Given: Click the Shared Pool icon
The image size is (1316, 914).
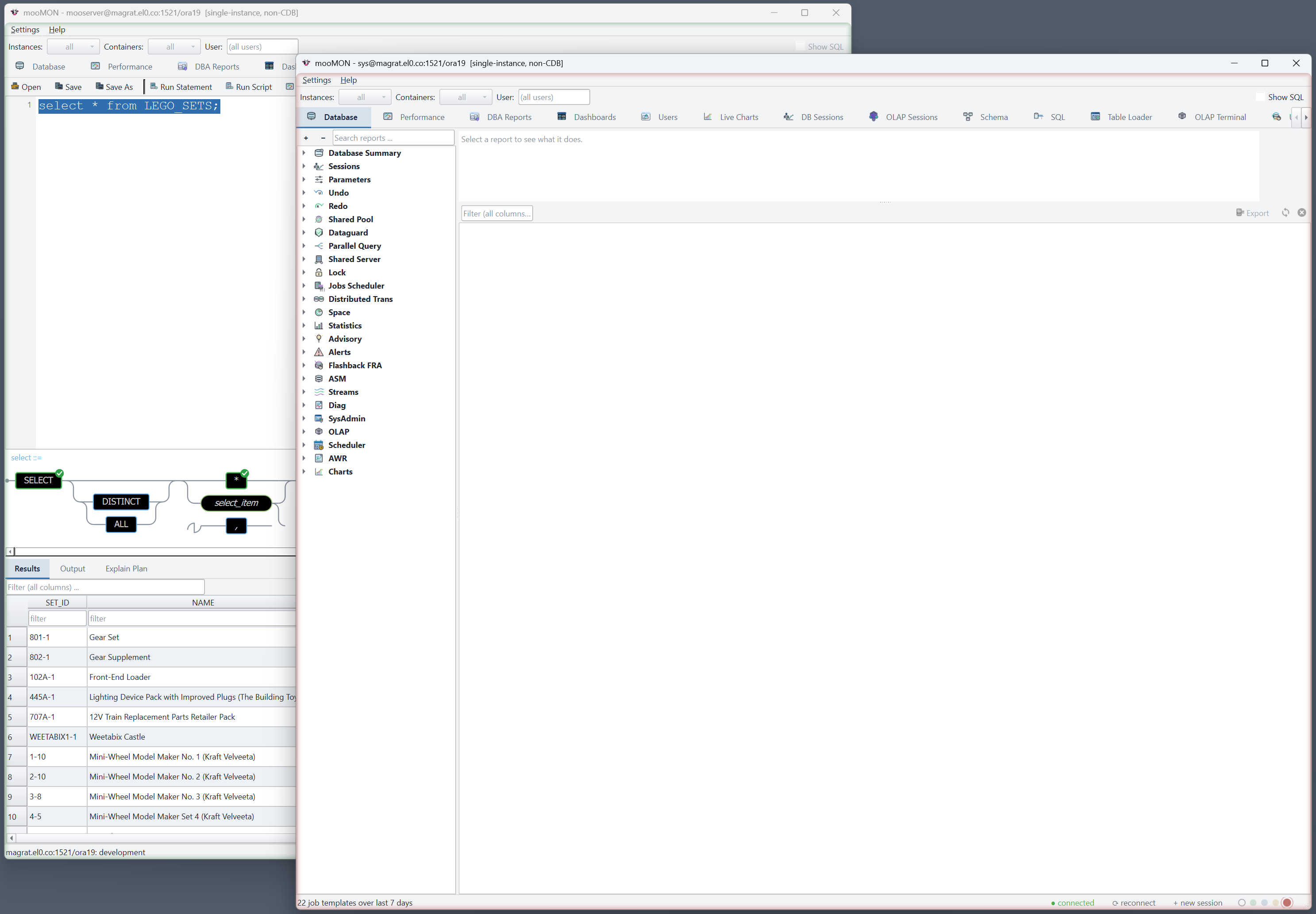Looking at the screenshot, I should click(319, 220).
